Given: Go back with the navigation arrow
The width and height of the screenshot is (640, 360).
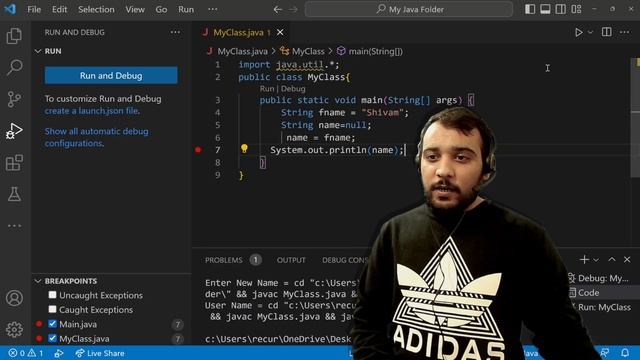Looking at the screenshot, I should coord(278,9).
